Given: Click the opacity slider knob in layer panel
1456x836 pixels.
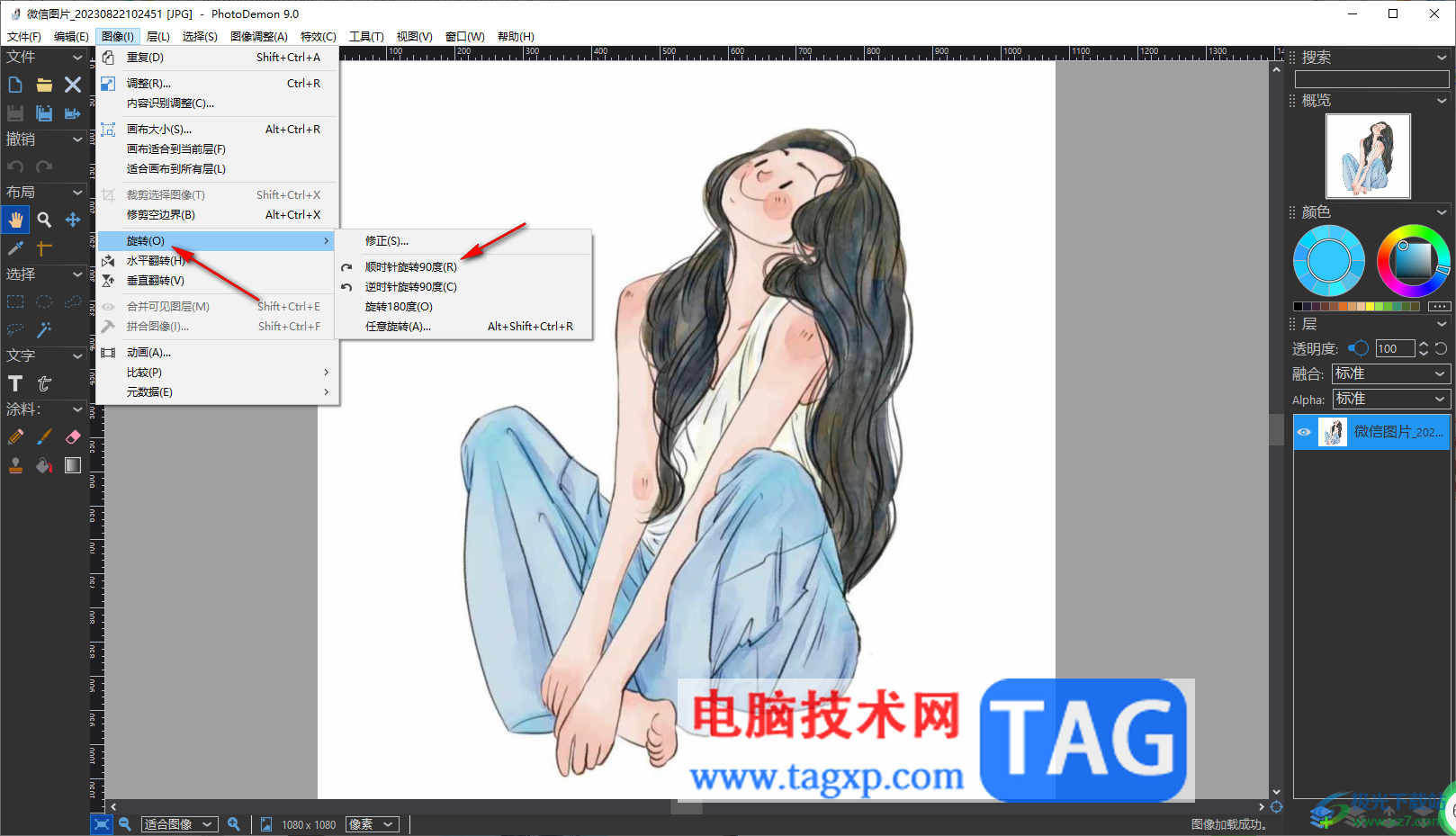Looking at the screenshot, I should [1361, 348].
